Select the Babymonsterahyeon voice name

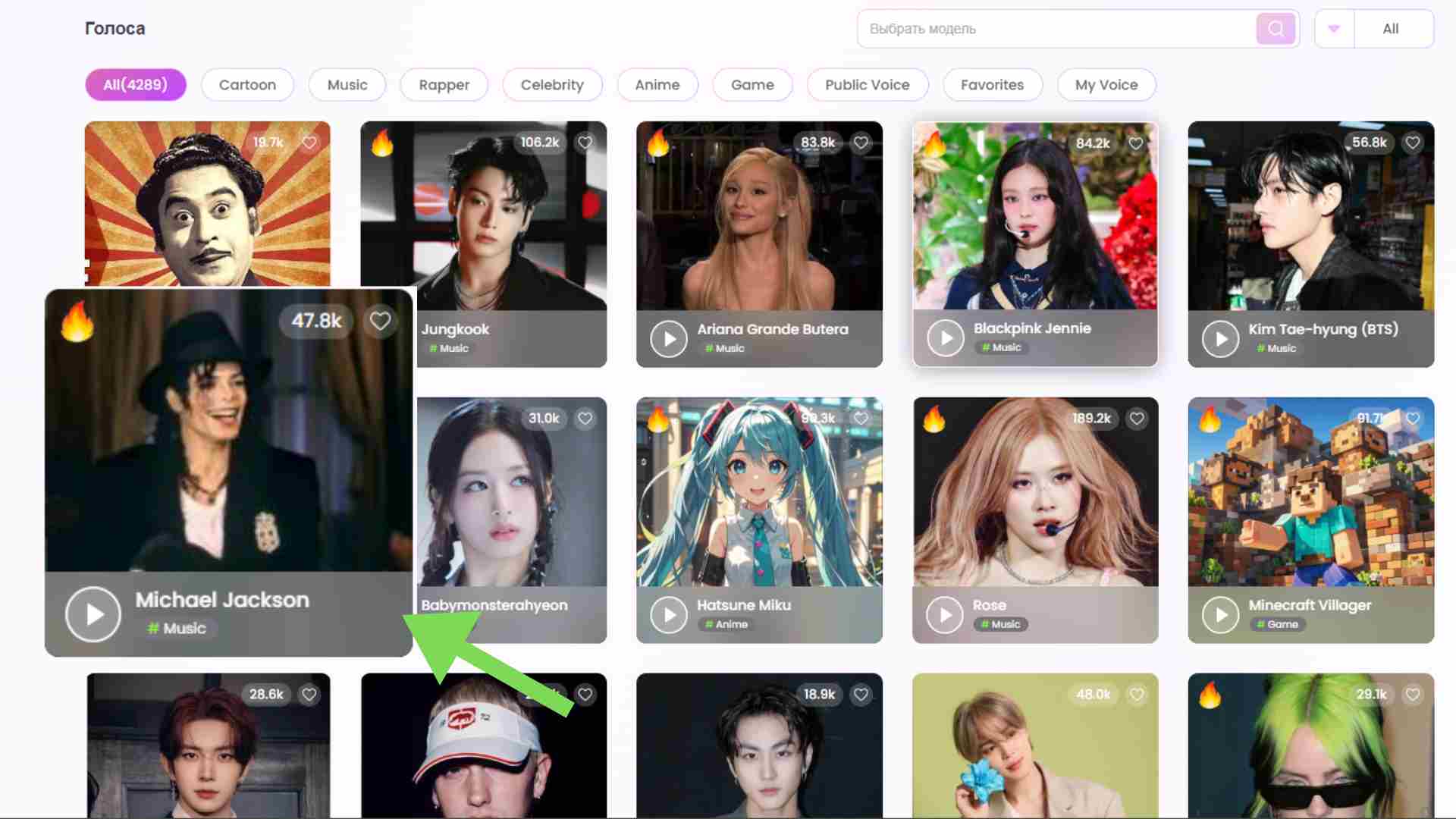494,606
